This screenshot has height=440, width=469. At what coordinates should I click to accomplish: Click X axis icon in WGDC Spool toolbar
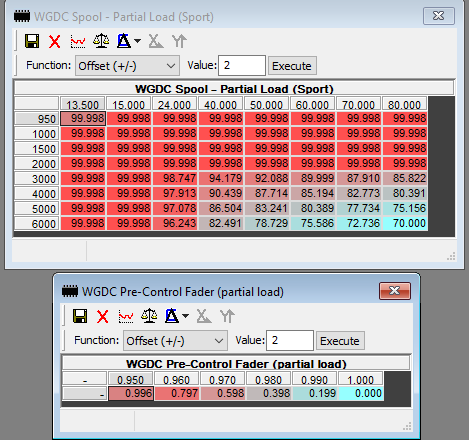coord(155,41)
